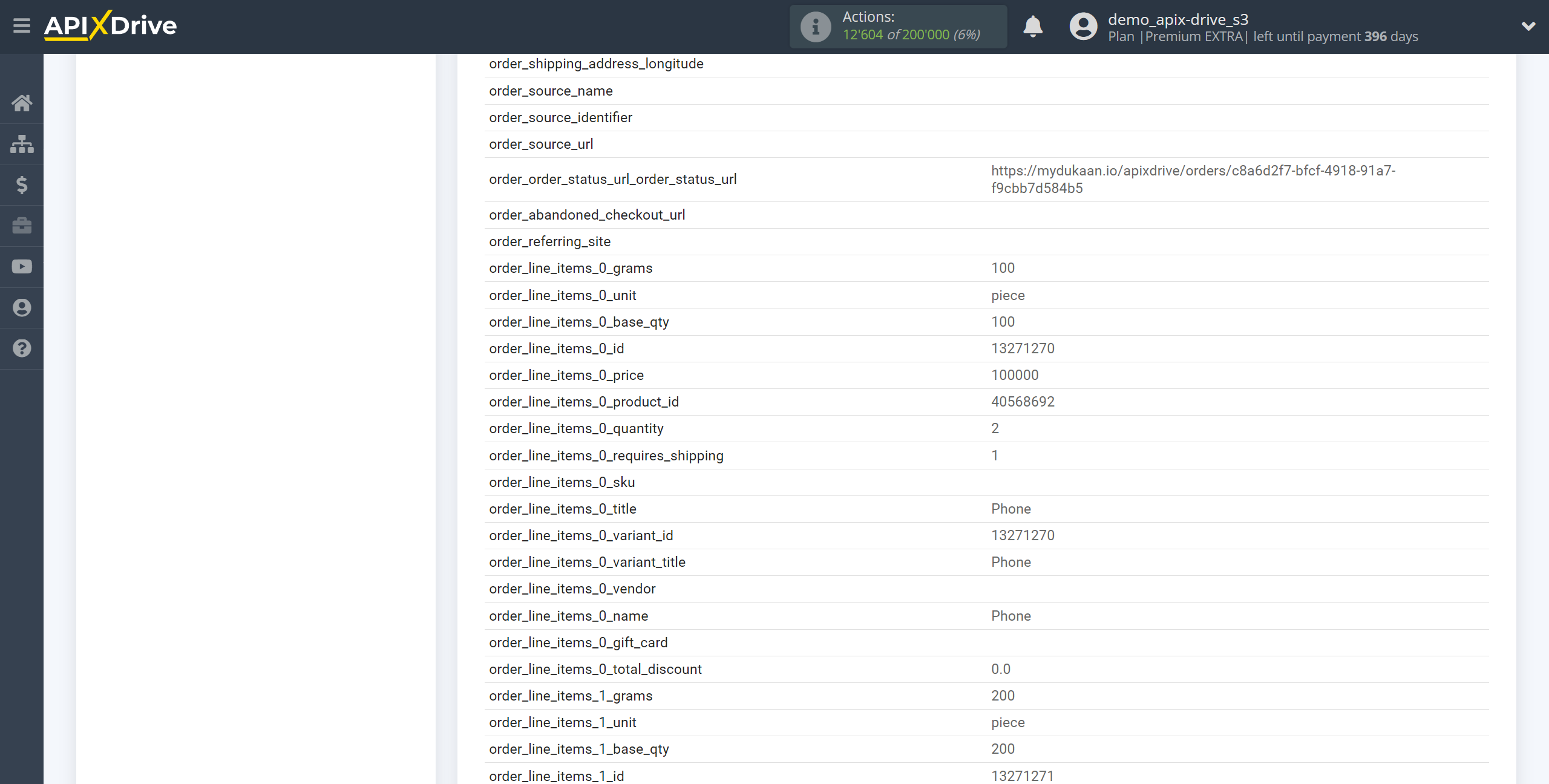This screenshot has height=784, width=1549.
Task: Select order_source_identifier field
Action: coord(986,117)
